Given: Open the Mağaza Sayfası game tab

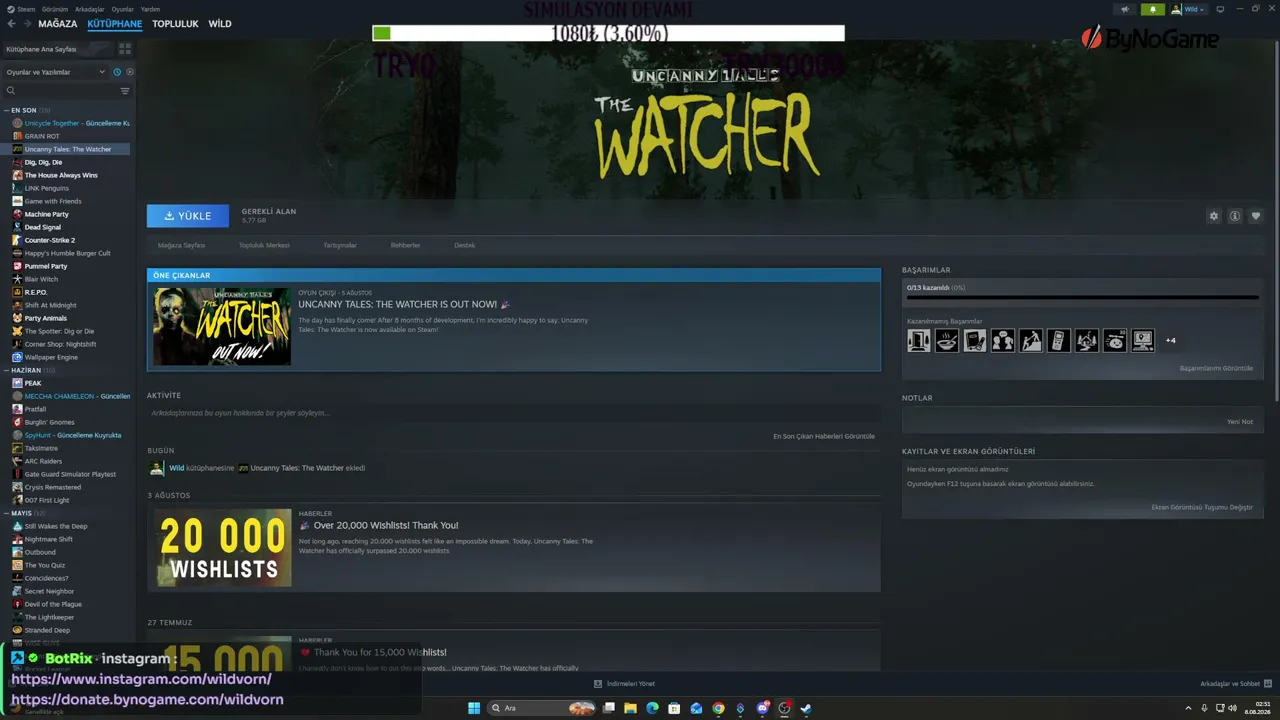Looking at the screenshot, I should [x=181, y=245].
